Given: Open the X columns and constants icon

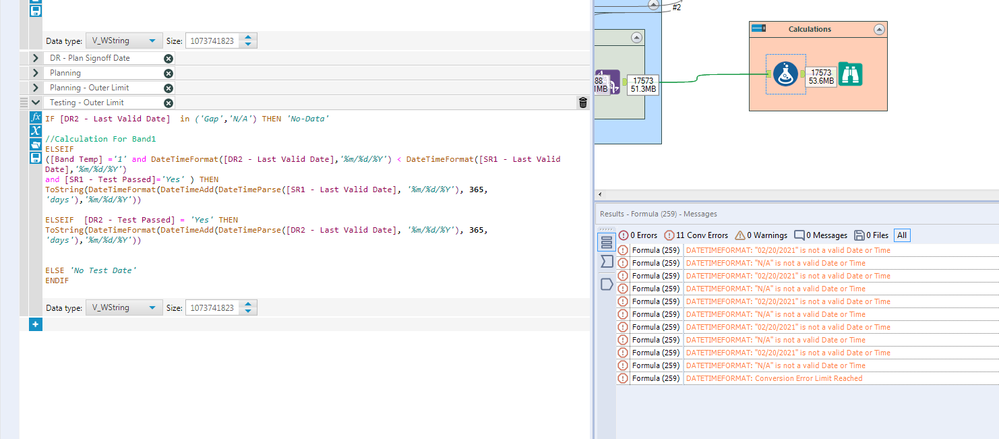Looking at the screenshot, I should tap(36, 131).
